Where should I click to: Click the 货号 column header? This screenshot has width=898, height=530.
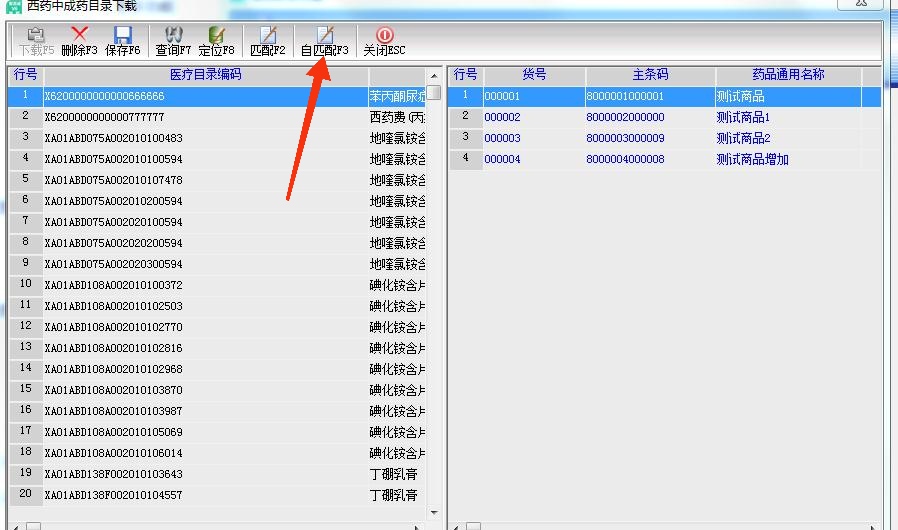[534, 75]
